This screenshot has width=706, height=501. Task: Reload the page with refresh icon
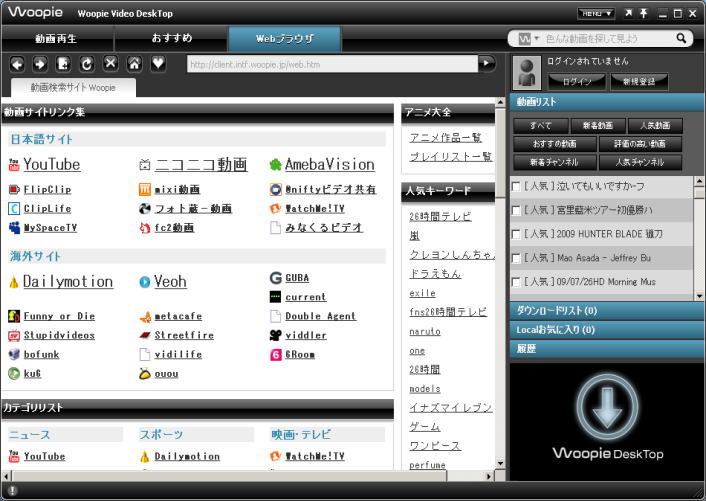pos(87,64)
